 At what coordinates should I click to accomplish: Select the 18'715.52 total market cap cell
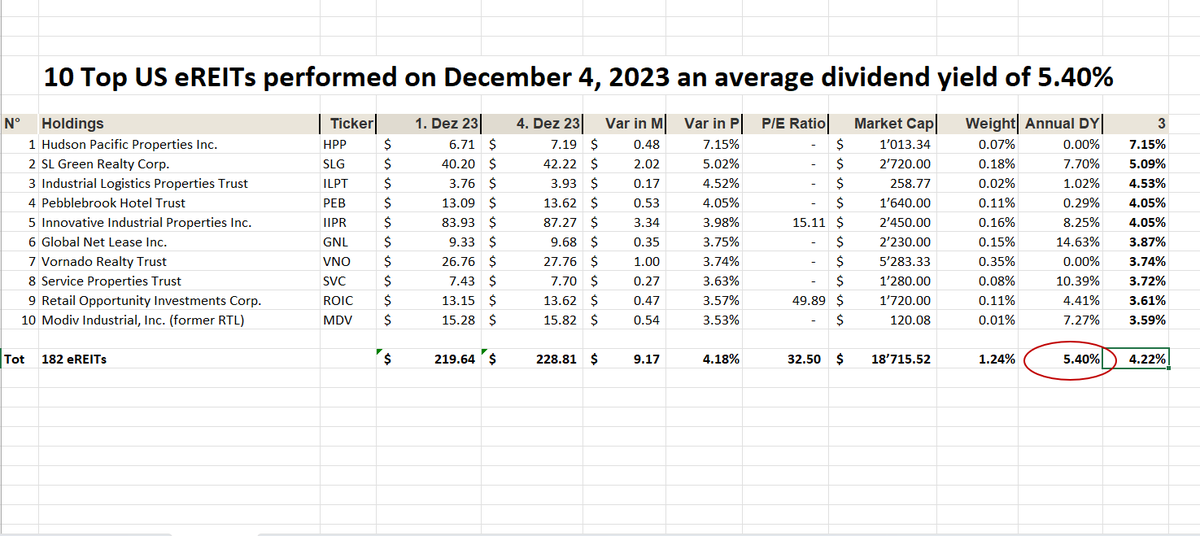[899, 359]
